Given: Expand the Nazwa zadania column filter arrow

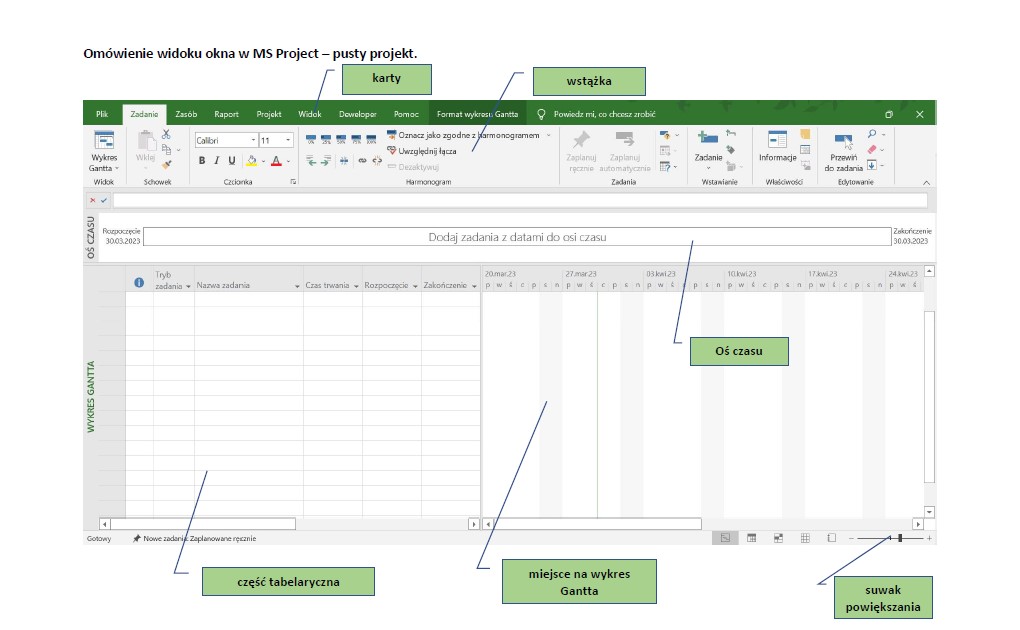Looking at the screenshot, I should (297, 287).
